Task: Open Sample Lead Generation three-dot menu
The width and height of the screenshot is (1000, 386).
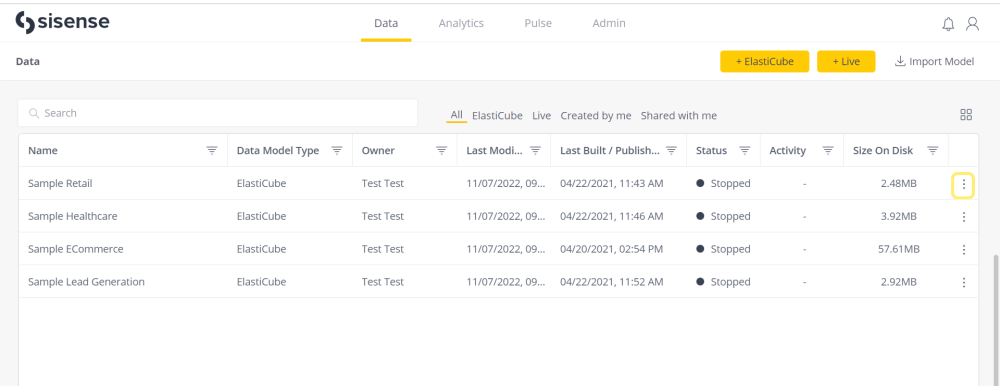Action: (x=964, y=282)
